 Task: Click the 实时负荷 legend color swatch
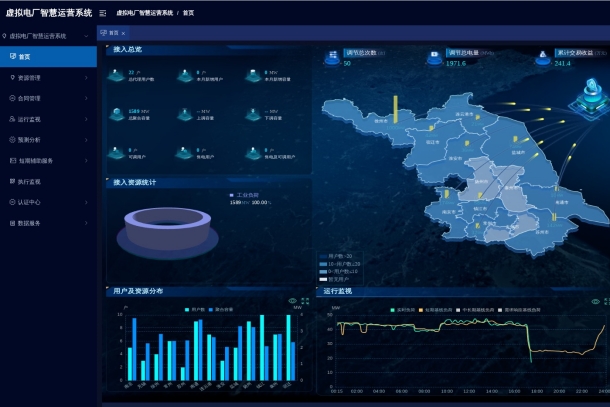393,311
